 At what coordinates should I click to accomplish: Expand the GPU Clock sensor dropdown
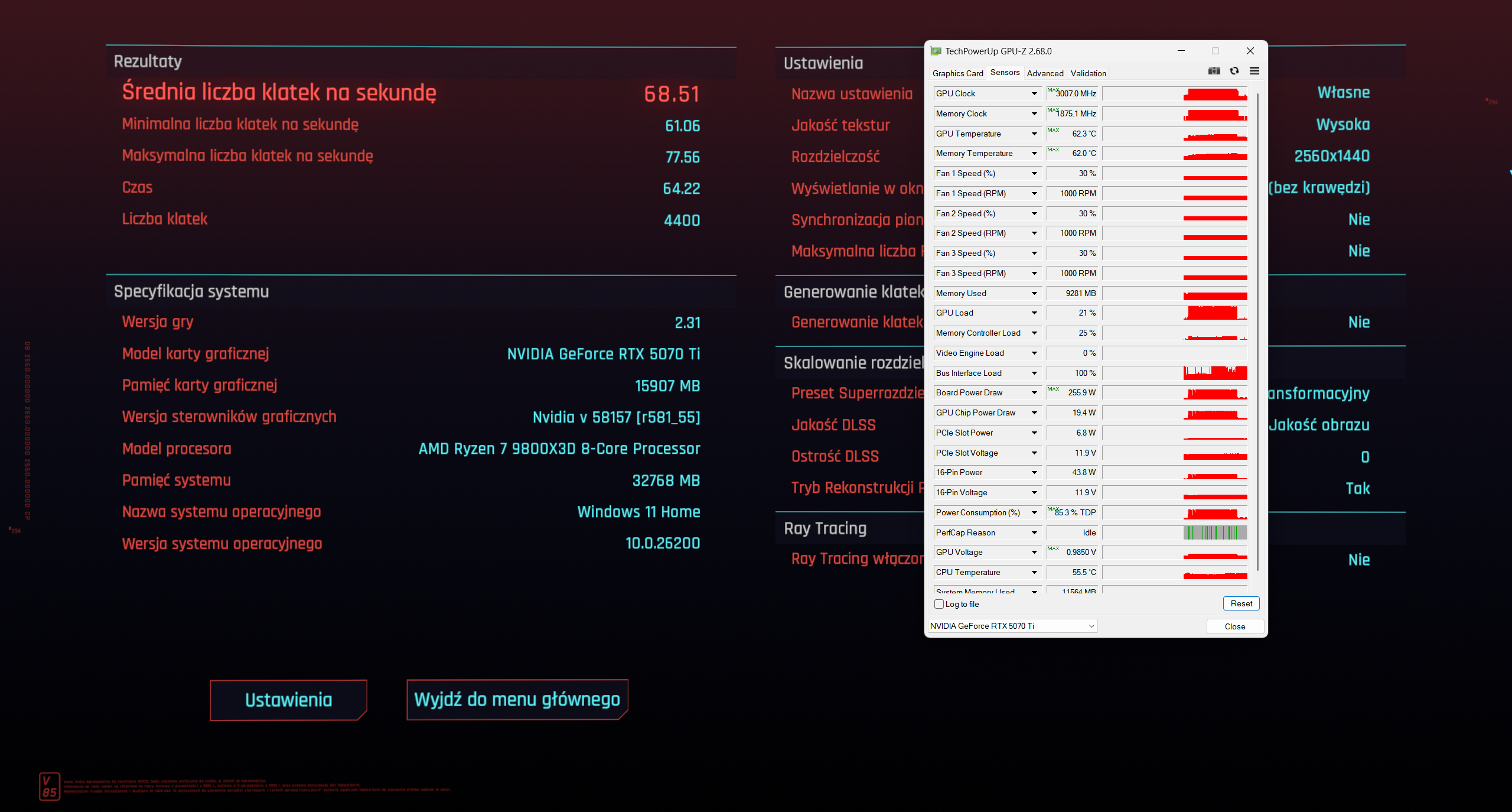[1034, 93]
